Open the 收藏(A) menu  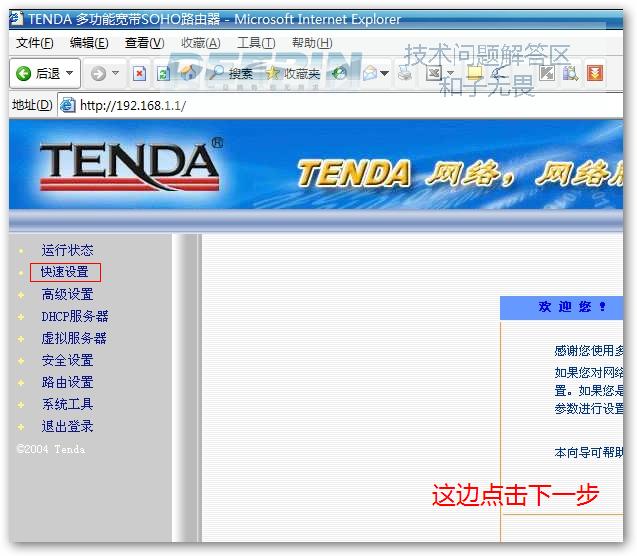(200, 43)
